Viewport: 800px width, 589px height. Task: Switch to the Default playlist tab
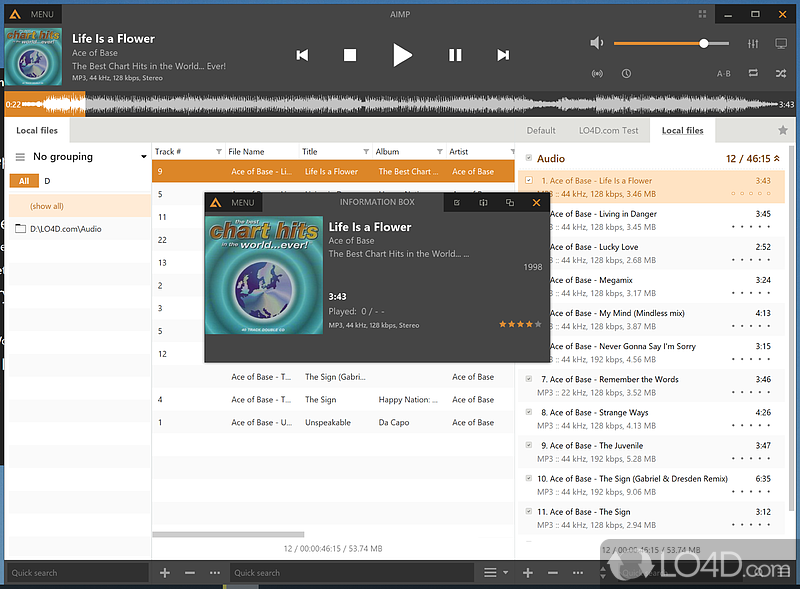point(541,131)
